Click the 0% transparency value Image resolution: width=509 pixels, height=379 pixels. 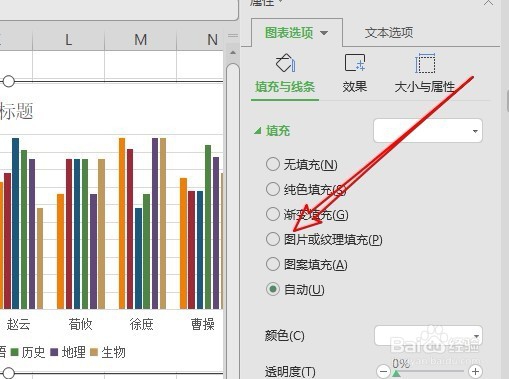click(401, 363)
